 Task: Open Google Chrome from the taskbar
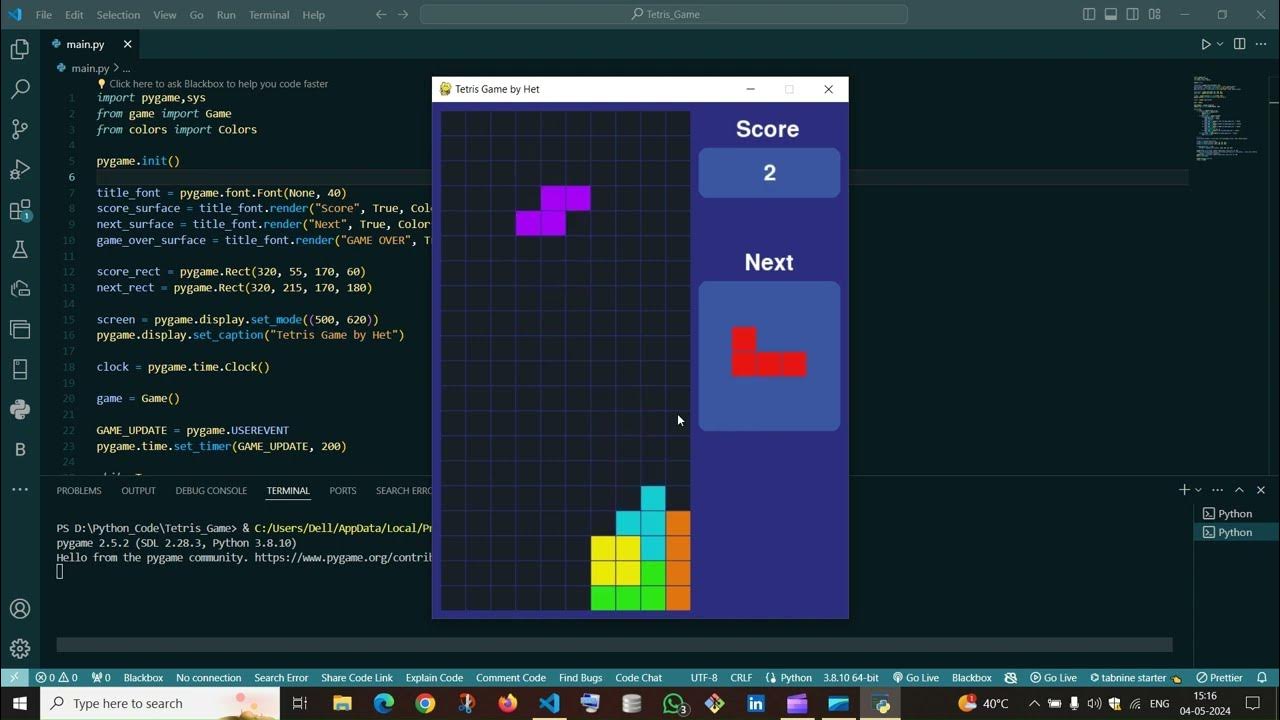pyautogui.click(x=425, y=704)
